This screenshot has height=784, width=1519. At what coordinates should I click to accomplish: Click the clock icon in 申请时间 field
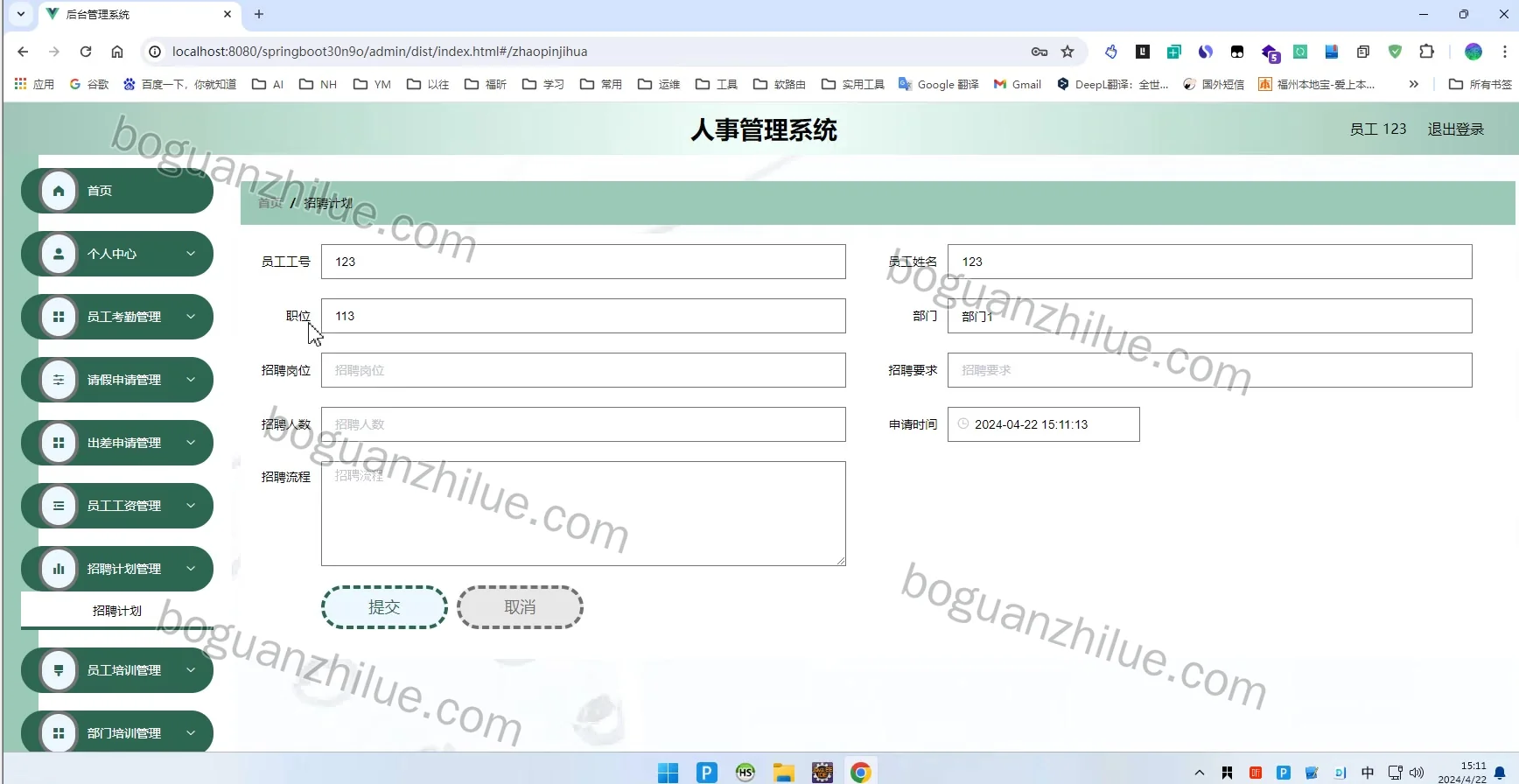pos(963,423)
